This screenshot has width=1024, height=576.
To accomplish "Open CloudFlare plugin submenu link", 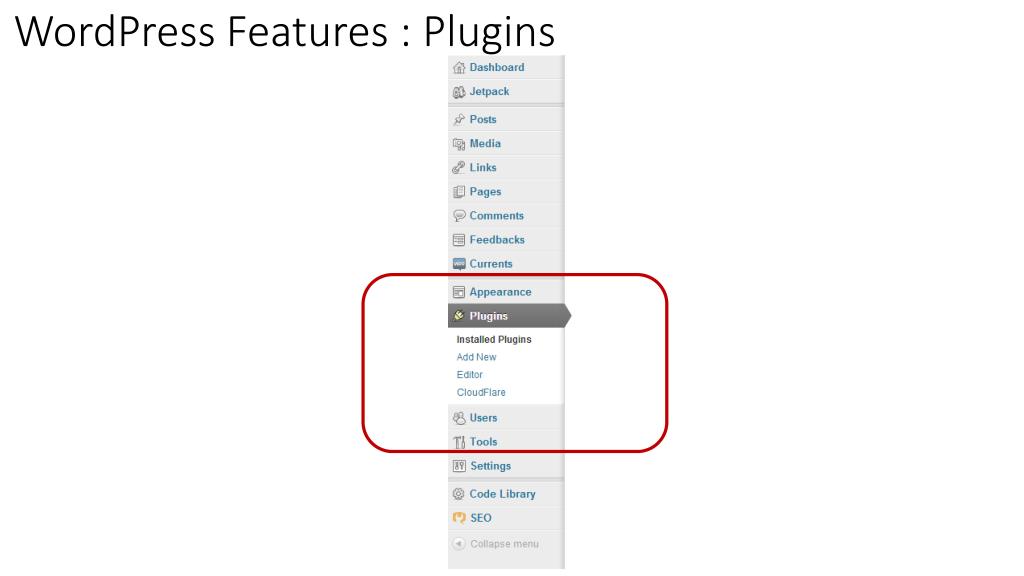I will click(x=481, y=392).
